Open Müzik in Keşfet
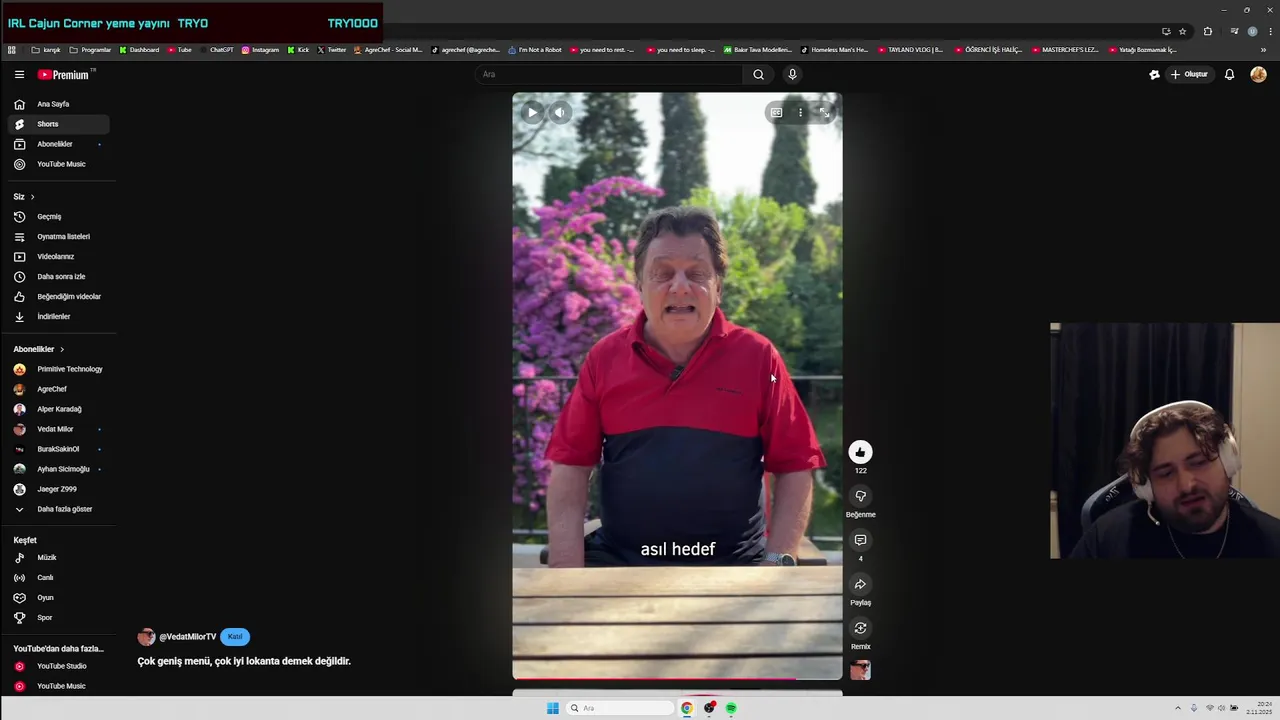The height and width of the screenshot is (720, 1280). click(59, 558)
